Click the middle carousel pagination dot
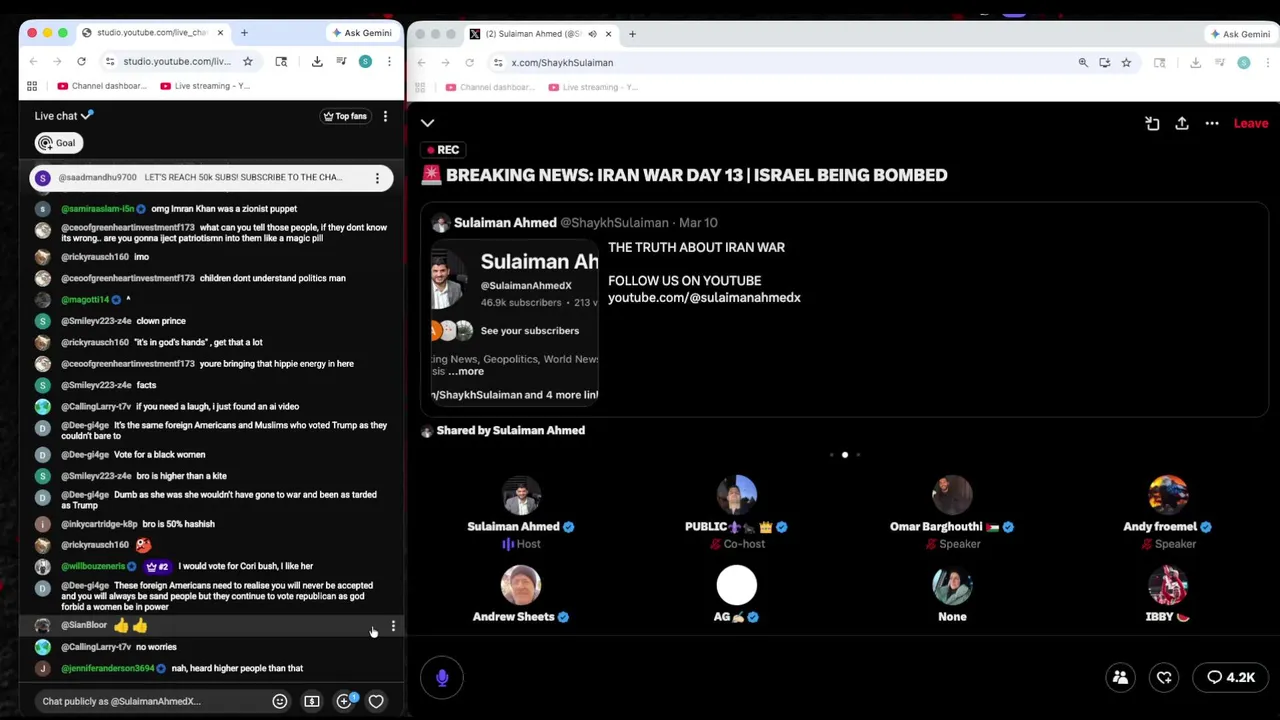This screenshot has width=1280, height=720. 845,455
